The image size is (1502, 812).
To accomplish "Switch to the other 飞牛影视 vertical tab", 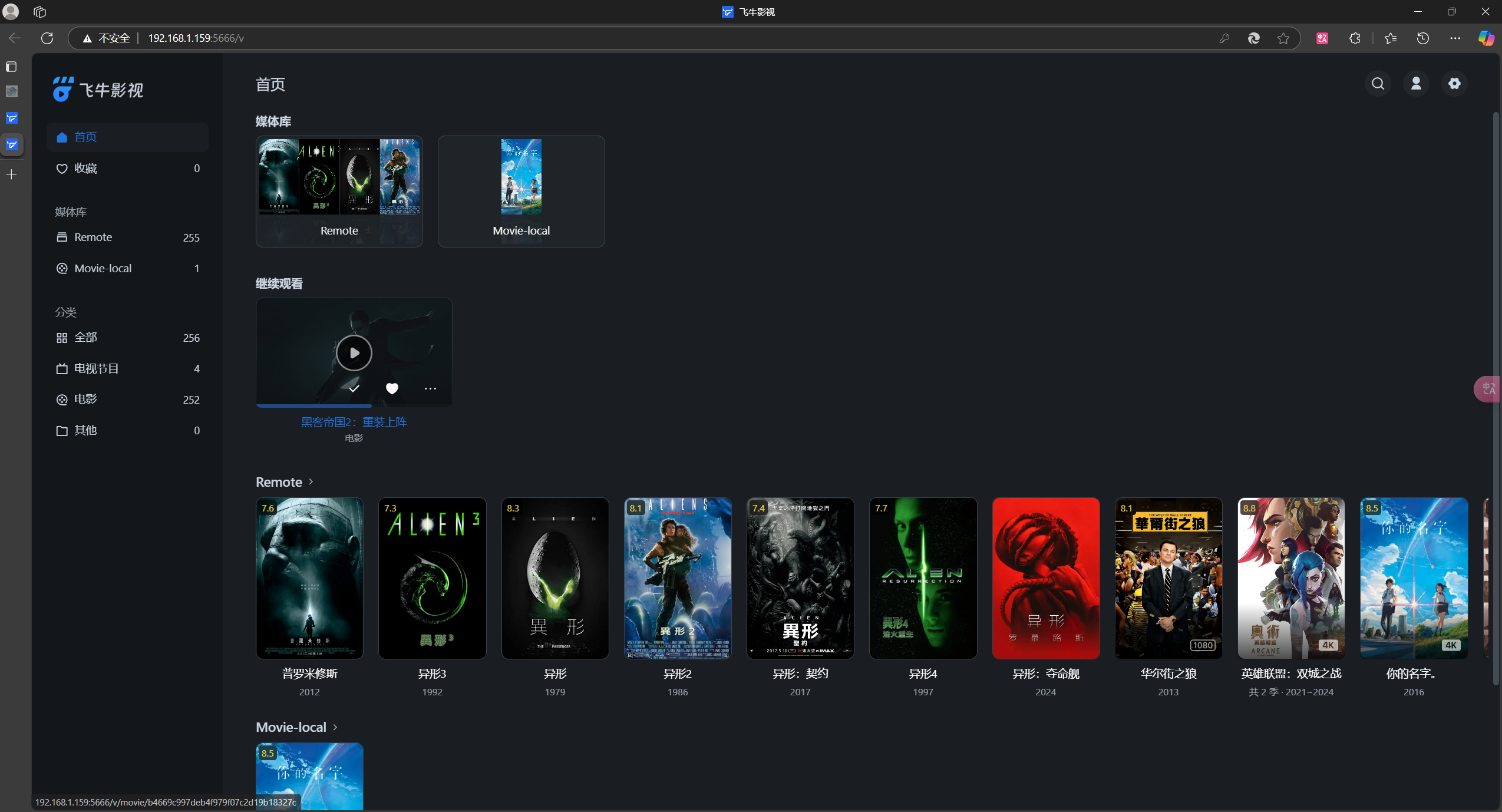I will click(x=11, y=118).
